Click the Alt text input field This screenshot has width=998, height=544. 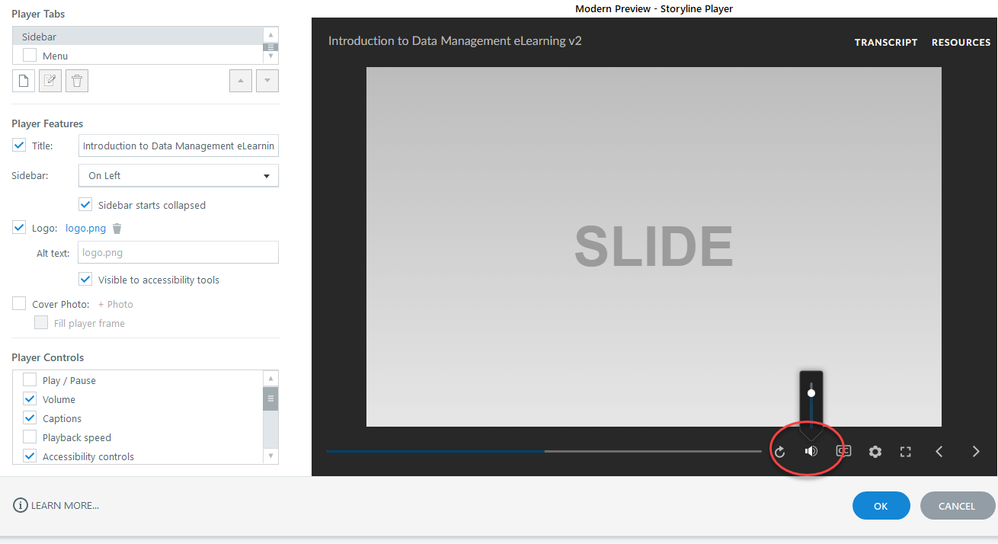point(178,253)
